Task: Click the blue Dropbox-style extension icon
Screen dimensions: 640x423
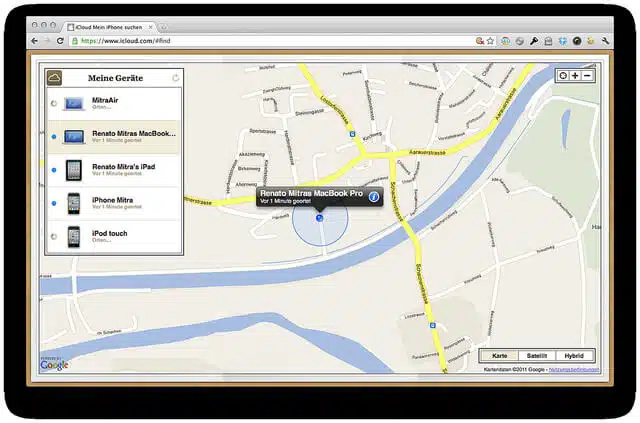Action: point(563,41)
